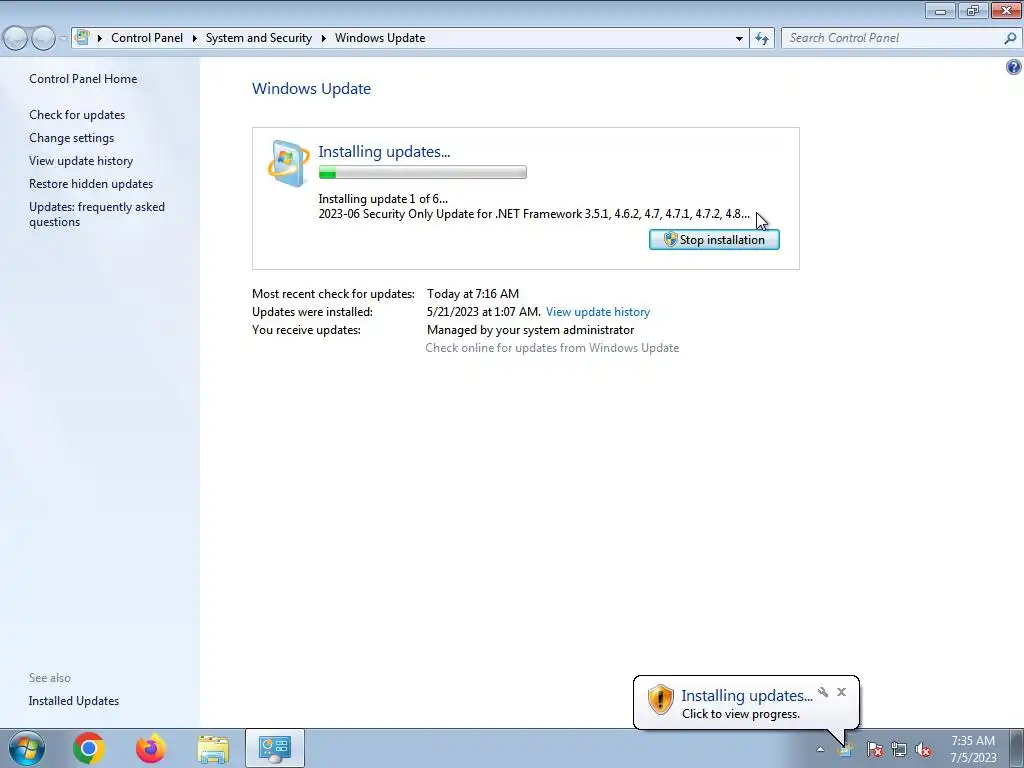The height and width of the screenshot is (768, 1024).
Task: Click System and Security breadcrumb
Action: click(x=259, y=38)
